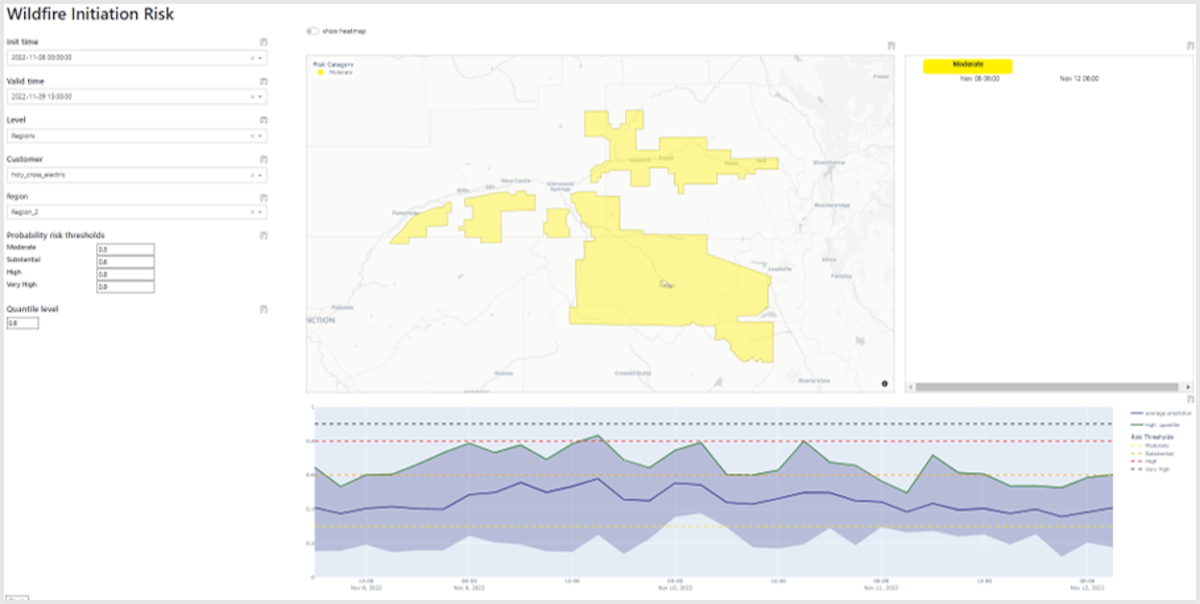Click the yellow Moderate legend swatch on the map
Image resolution: width=1200 pixels, height=604 pixels.
[x=320, y=72]
